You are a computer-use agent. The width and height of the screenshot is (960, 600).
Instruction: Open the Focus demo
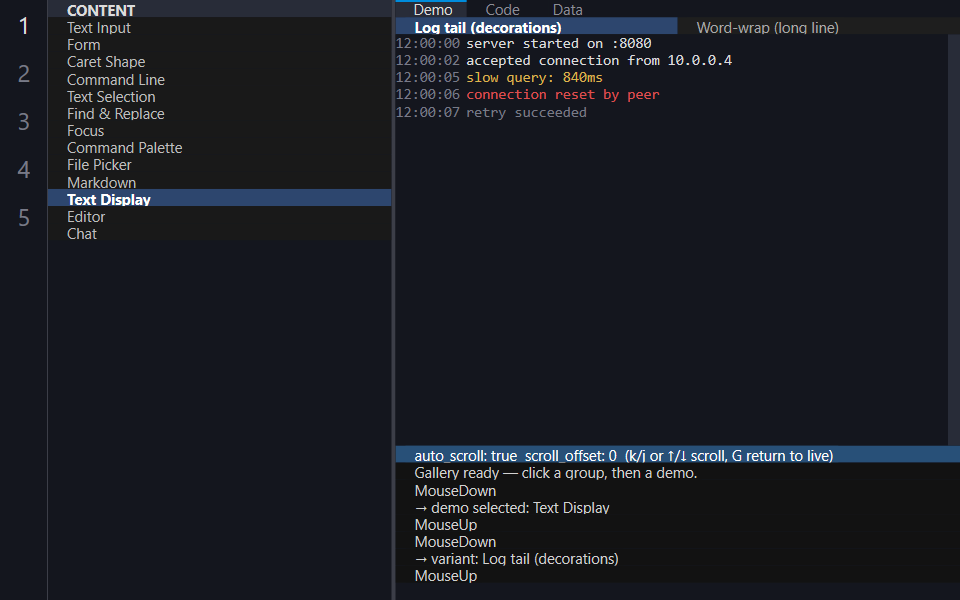pyautogui.click(x=219, y=132)
